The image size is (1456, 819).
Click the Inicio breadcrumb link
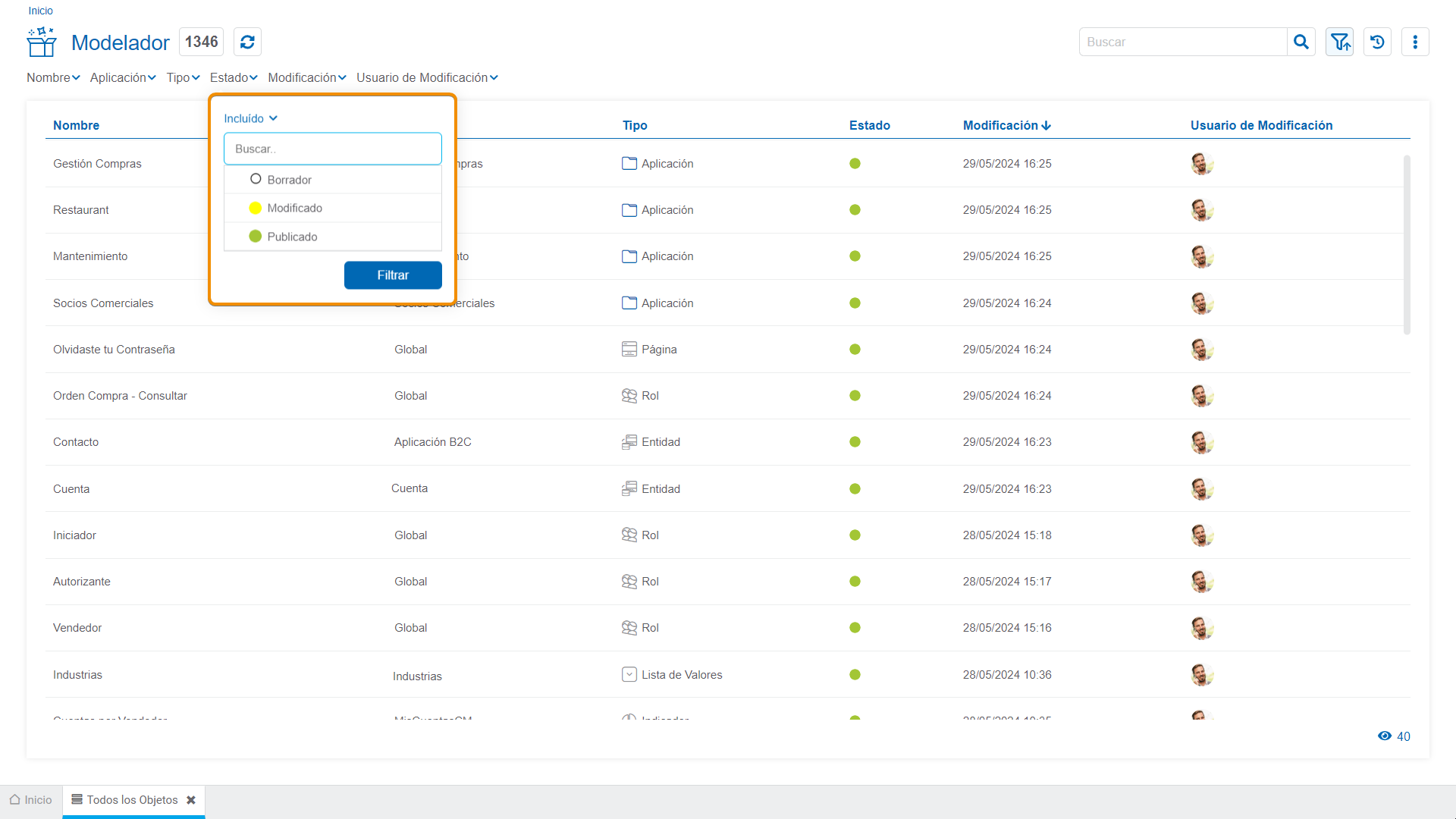[x=40, y=11]
